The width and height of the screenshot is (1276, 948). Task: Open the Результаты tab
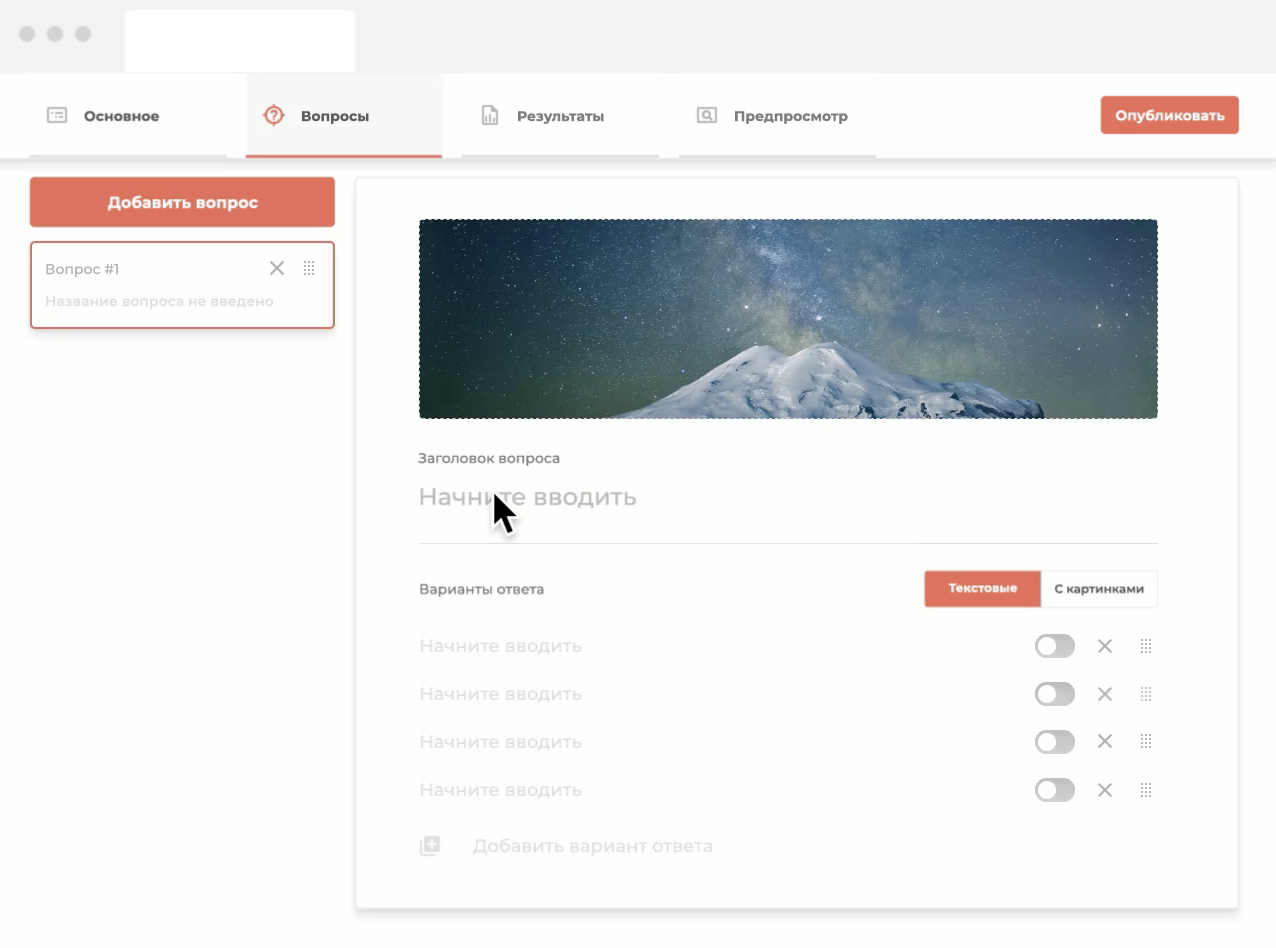[560, 116]
